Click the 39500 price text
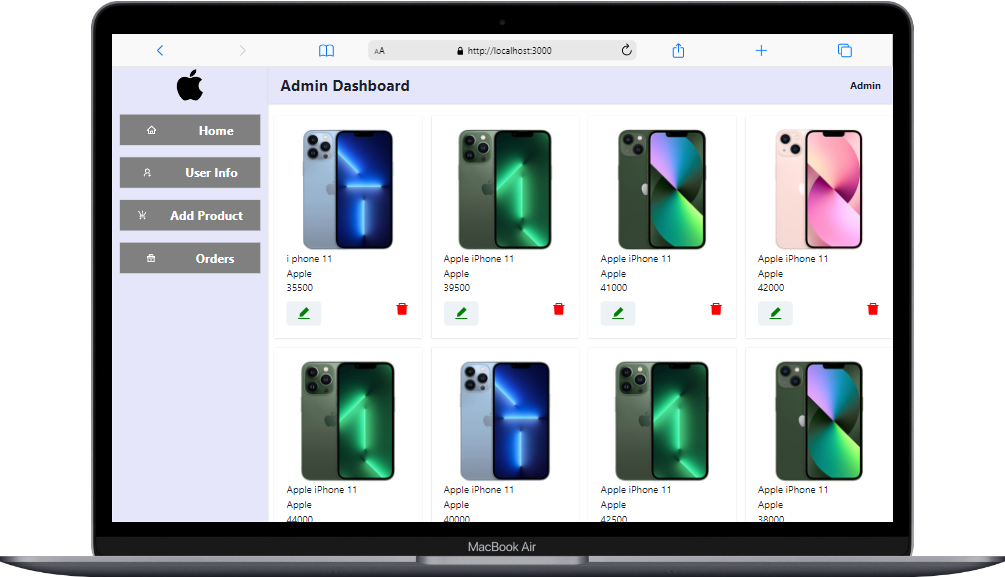 (457, 287)
